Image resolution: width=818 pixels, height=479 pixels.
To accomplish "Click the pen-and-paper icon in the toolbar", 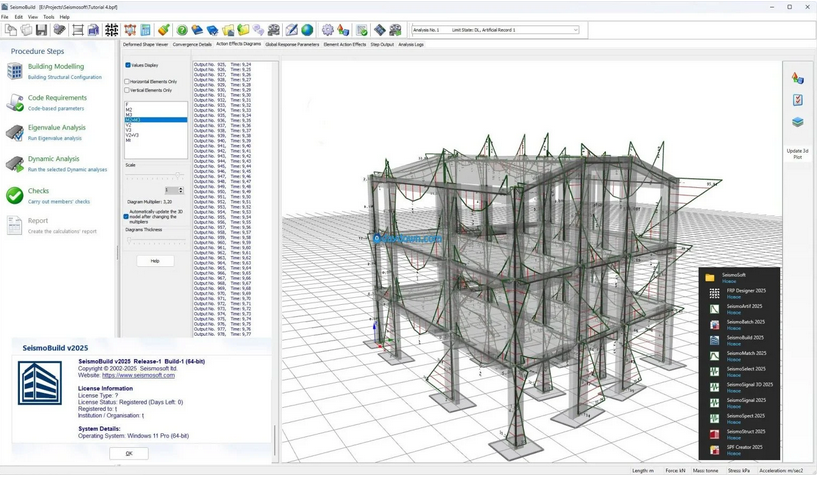I will click(292, 30).
